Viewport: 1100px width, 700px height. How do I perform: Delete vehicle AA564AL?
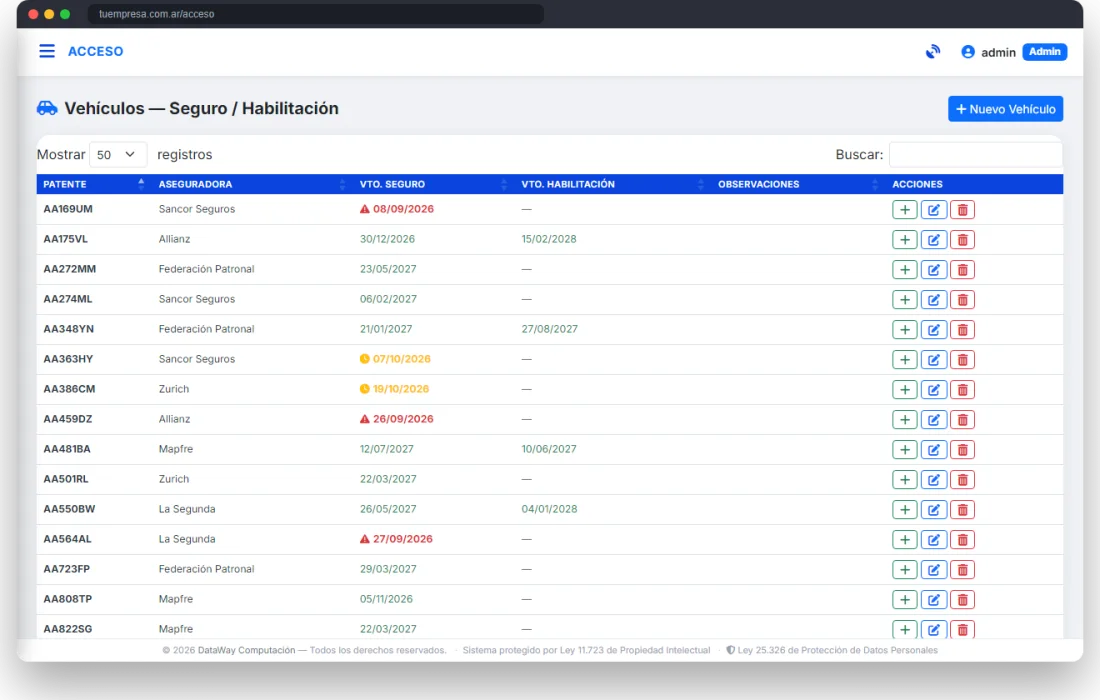962,539
